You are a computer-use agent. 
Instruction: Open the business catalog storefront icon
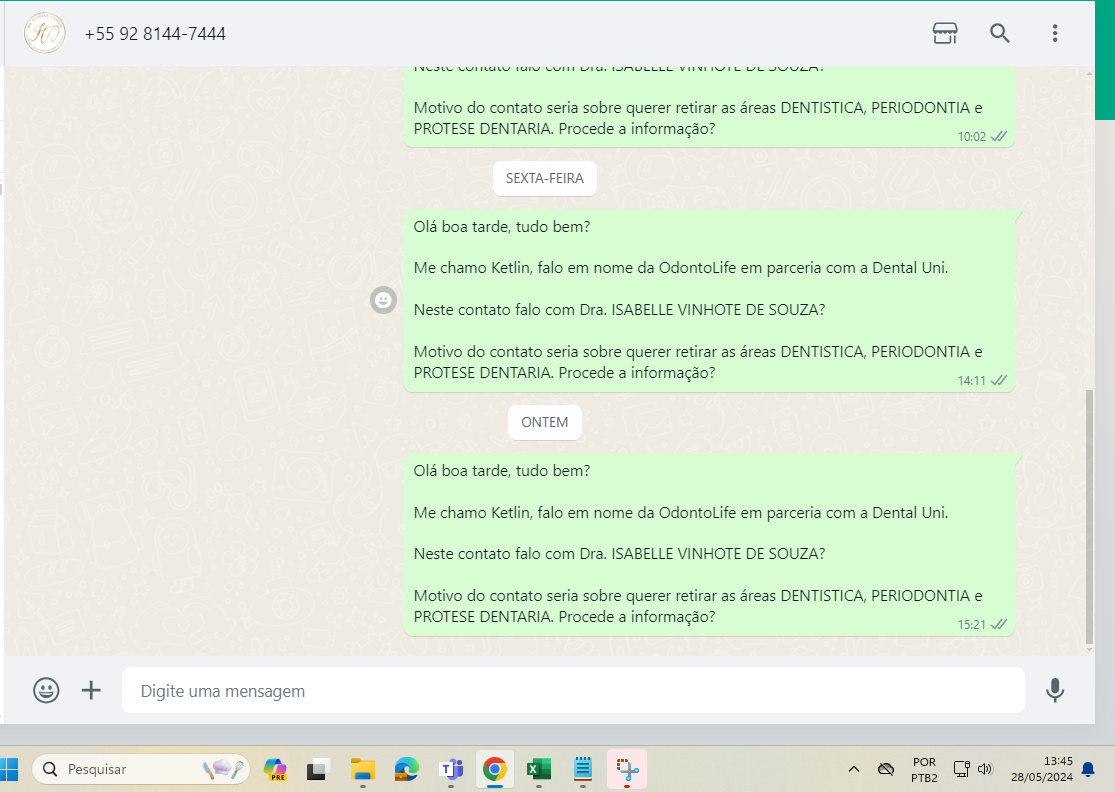(944, 33)
